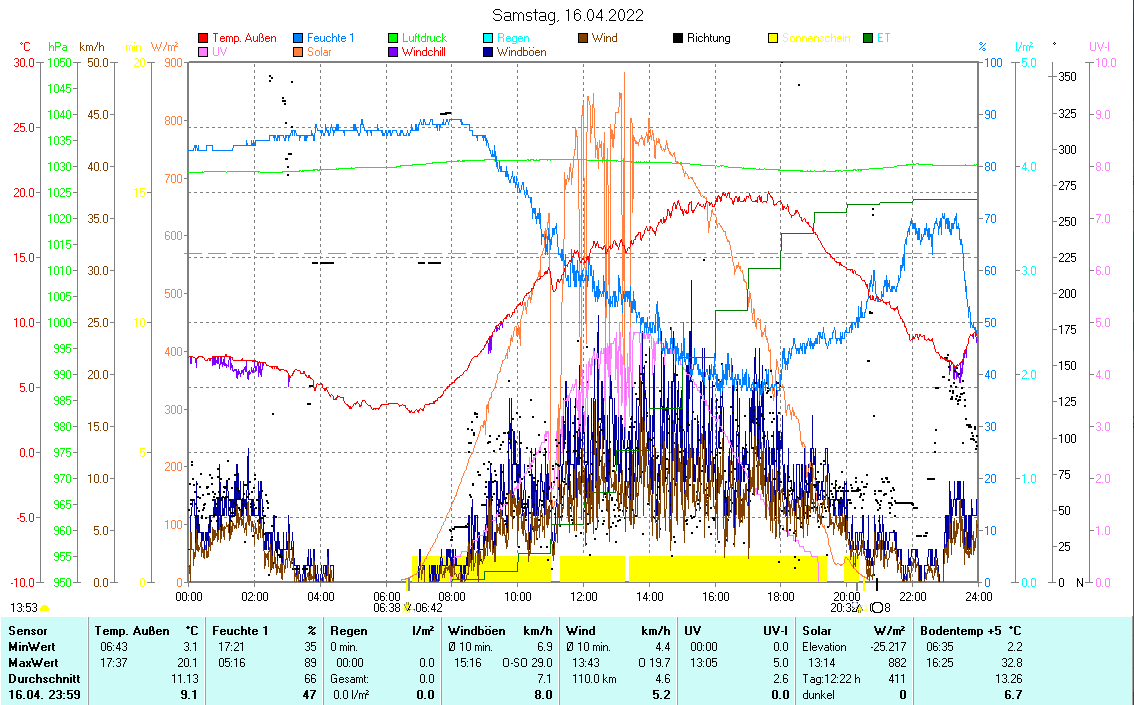Click the purple Windchill legend swatch

click(x=393, y=52)
